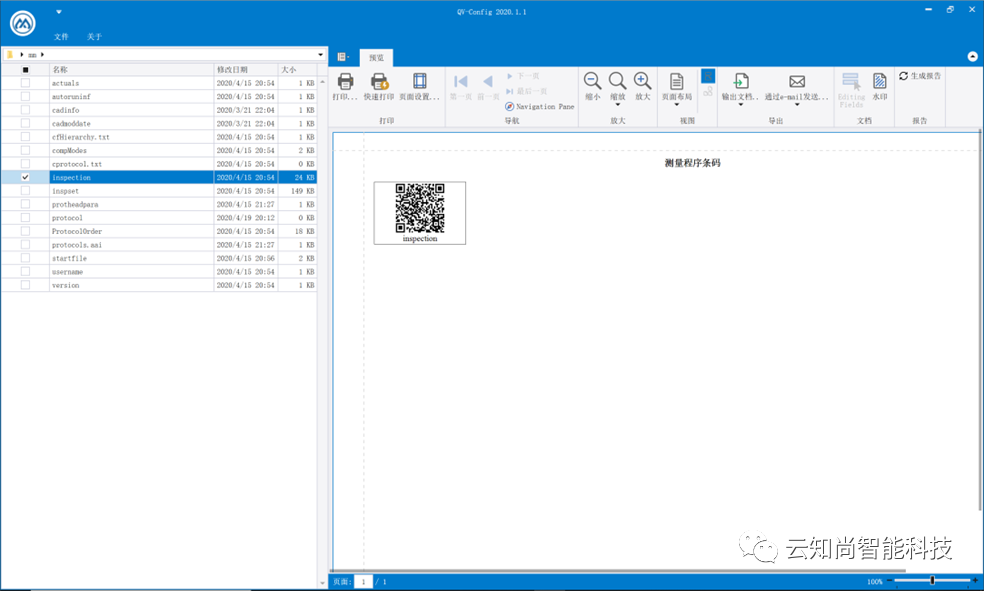984x591 pixels.
Task: Expand the folder path dropdown arrow
Action: tap(320, 54)
